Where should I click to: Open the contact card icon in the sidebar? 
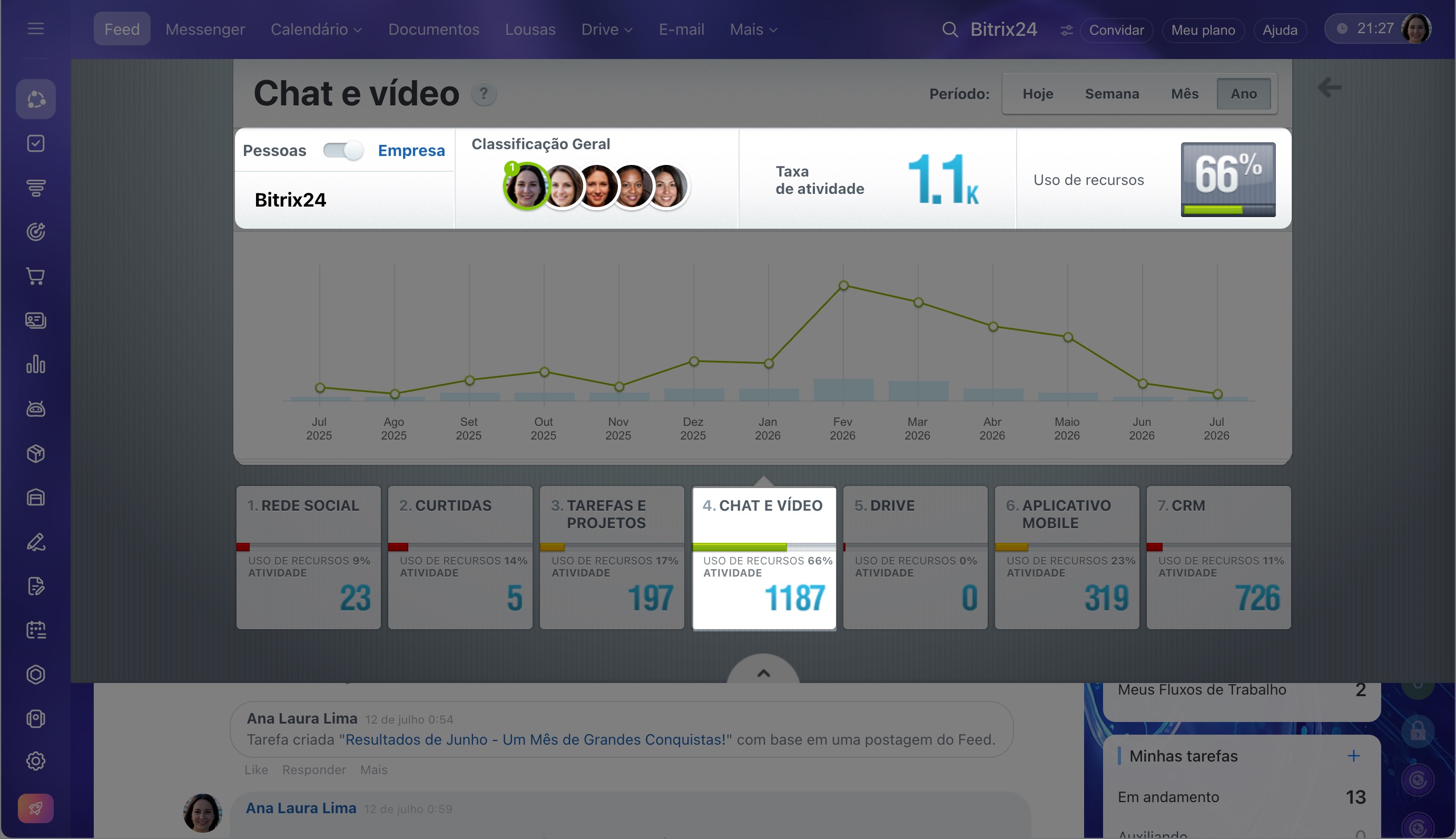click(x=36, y=320)
